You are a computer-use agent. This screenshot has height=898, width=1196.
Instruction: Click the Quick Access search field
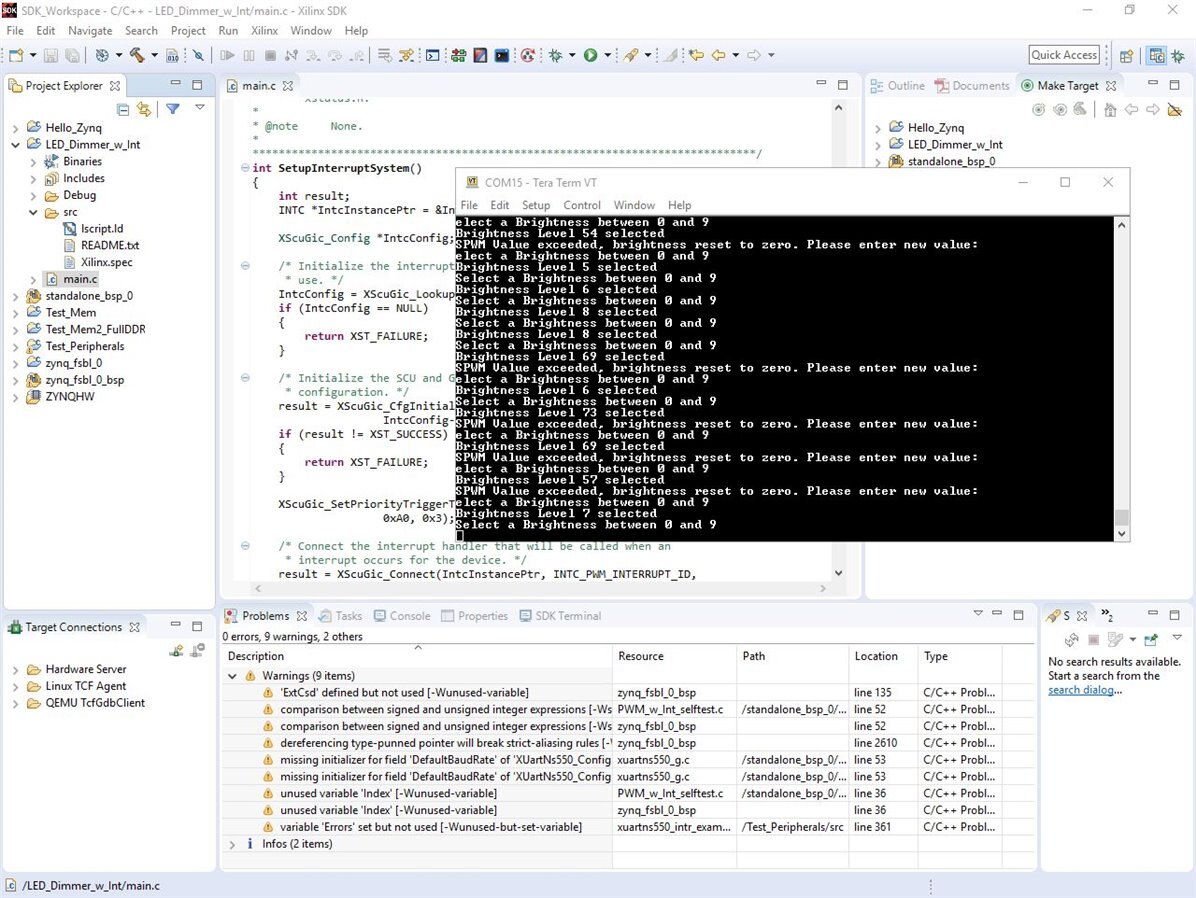[x=1064, y=55]
